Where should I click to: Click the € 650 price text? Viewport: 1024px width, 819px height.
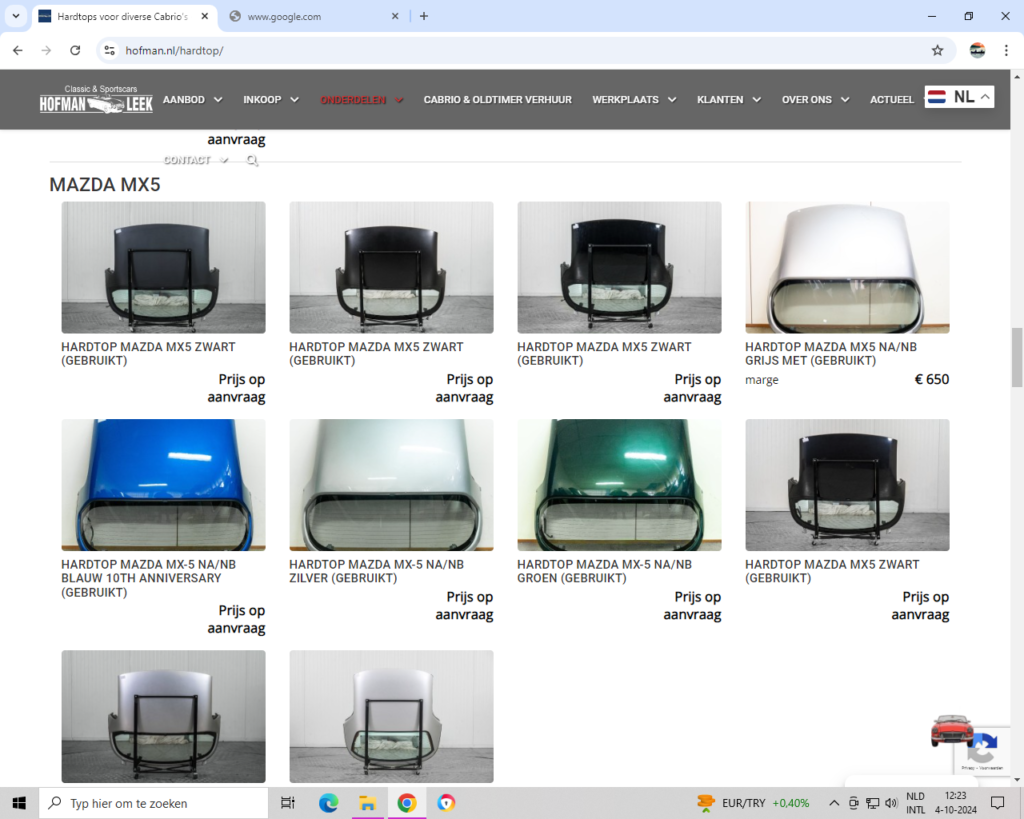pos(932,379)
